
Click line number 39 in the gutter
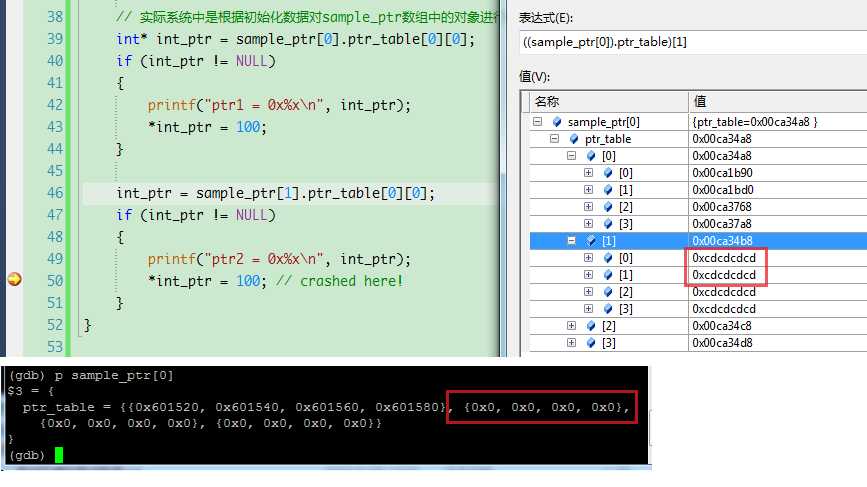[55, 39]
